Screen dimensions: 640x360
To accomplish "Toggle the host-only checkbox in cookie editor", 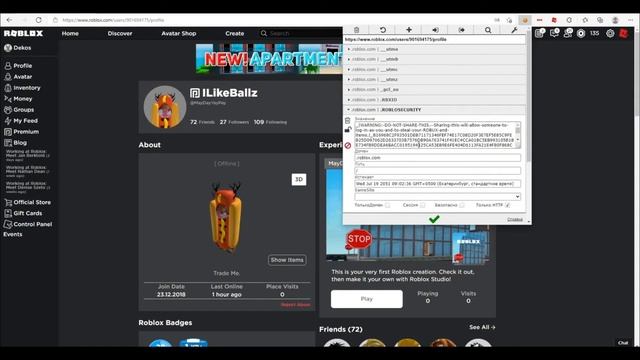I will pyautogui.click(x=387, y=205).
